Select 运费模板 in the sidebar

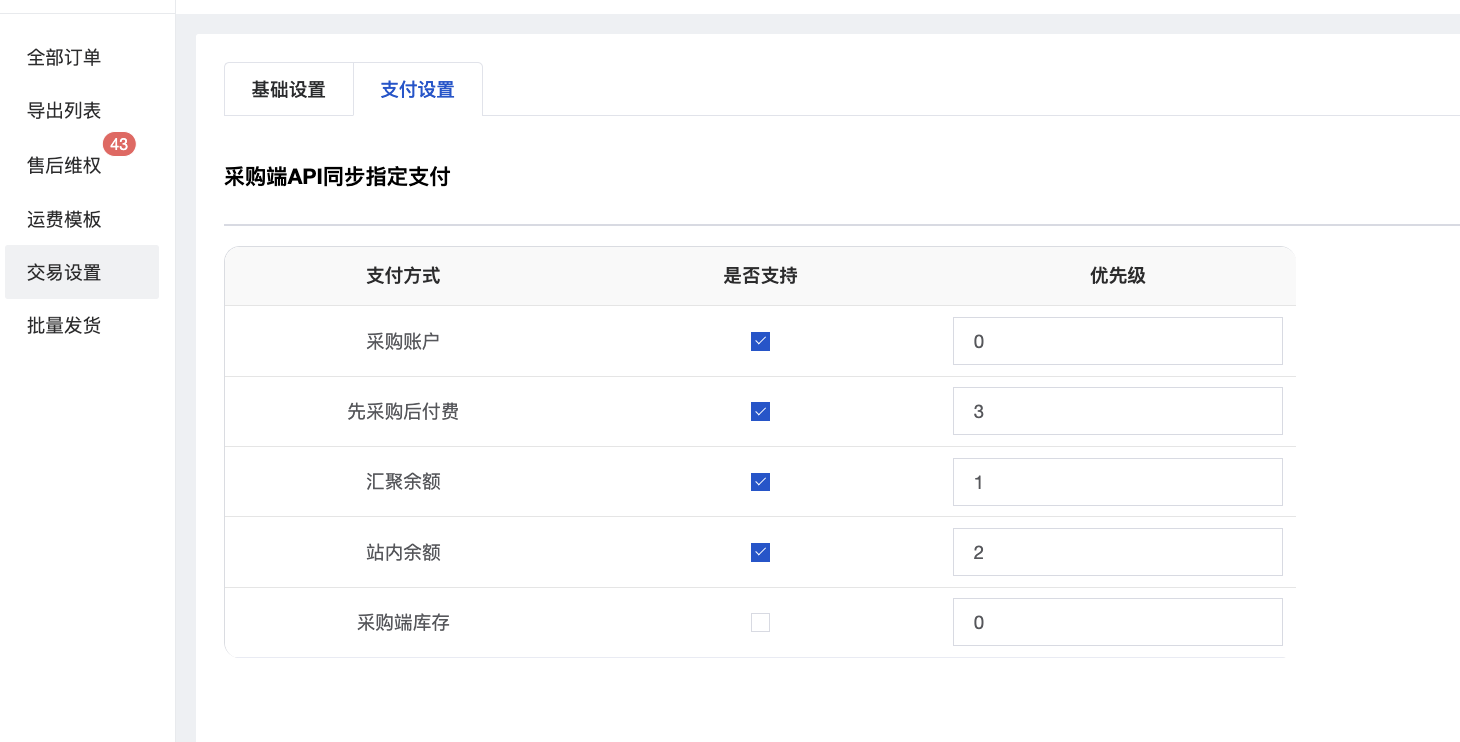point(64,220)
